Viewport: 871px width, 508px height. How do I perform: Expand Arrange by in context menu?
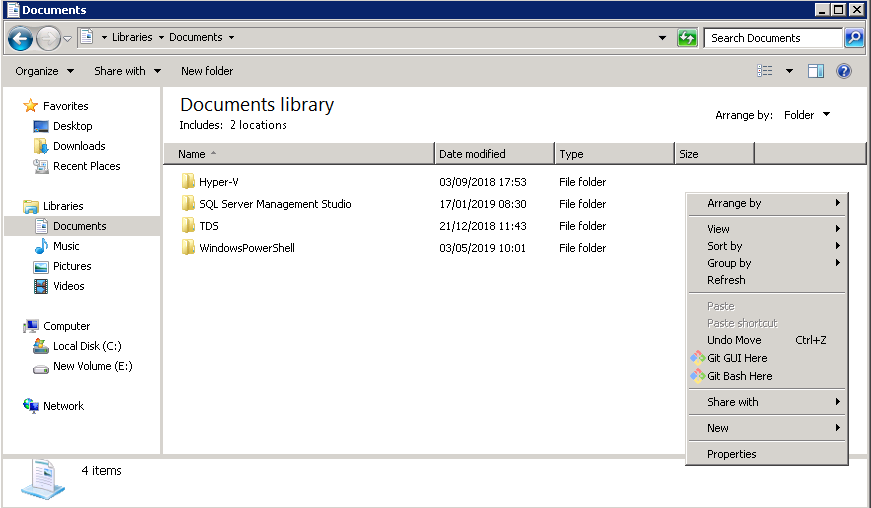coord(767,203)
